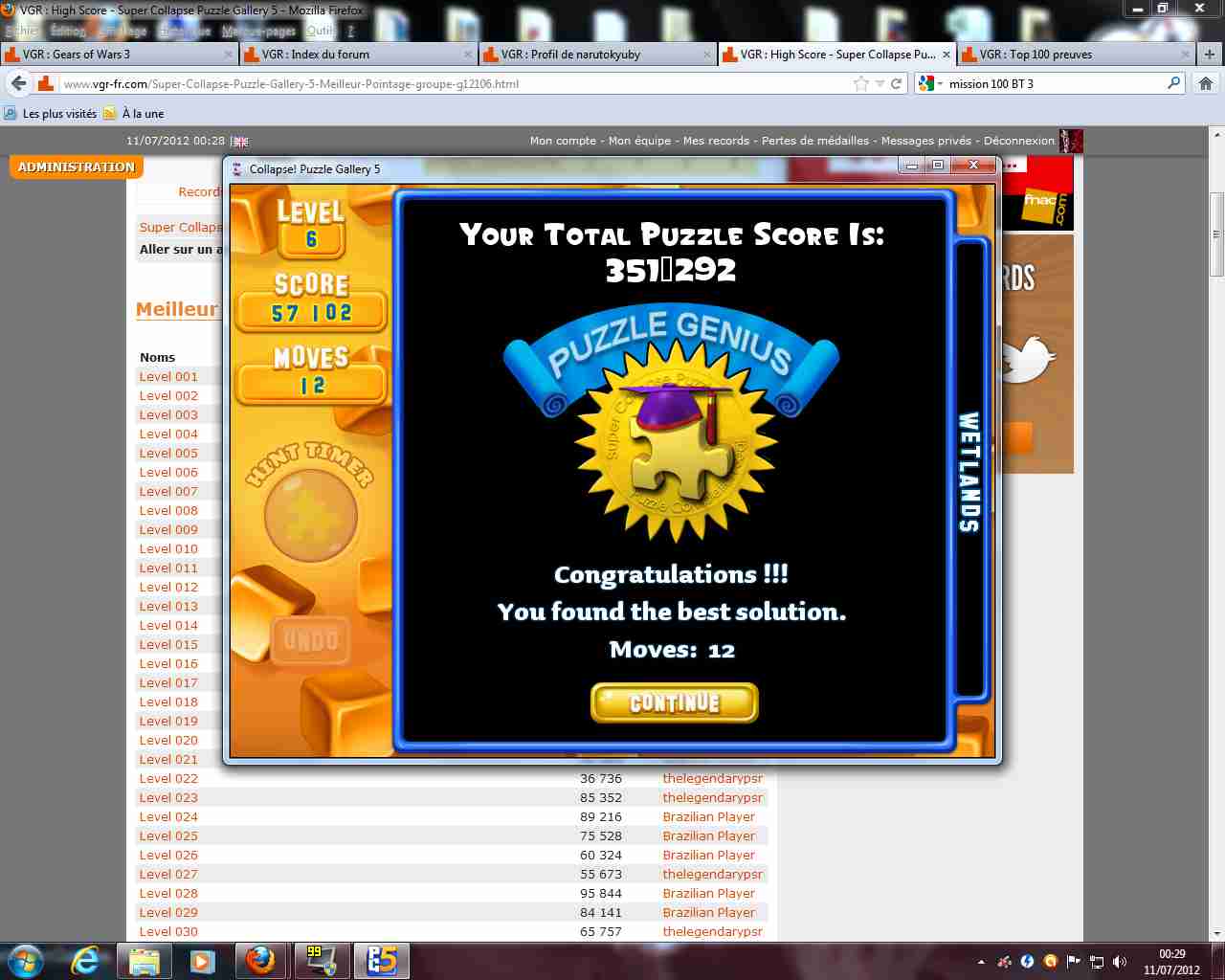Click the volume icon in system tray
Image resolution: width=1225 pixels, height=980 pixels.
(x=1120, y=962)
